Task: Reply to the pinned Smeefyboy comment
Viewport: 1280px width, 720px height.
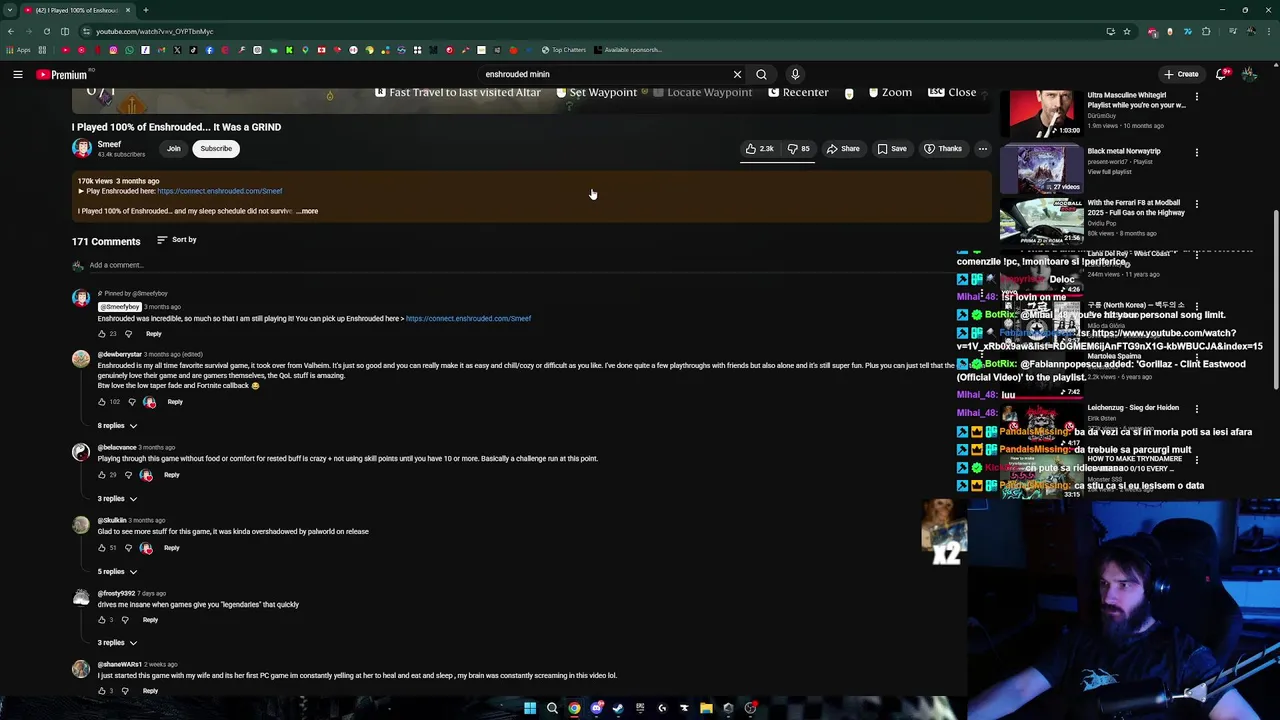Action: click(153, 334)
